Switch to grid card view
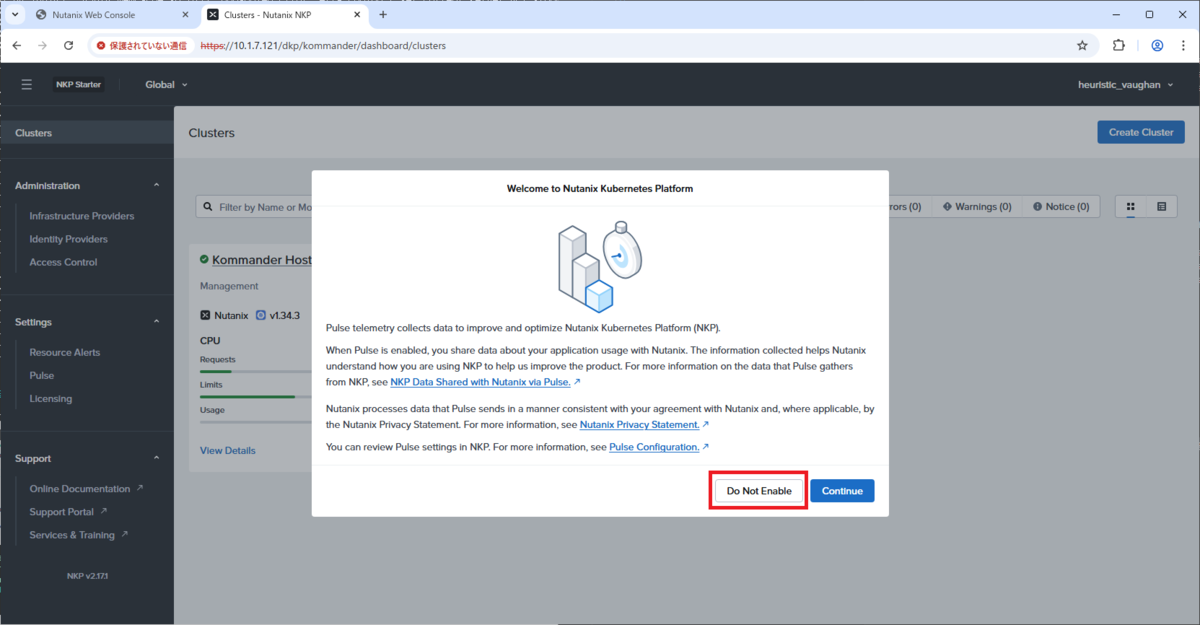 pos(1131,207)
